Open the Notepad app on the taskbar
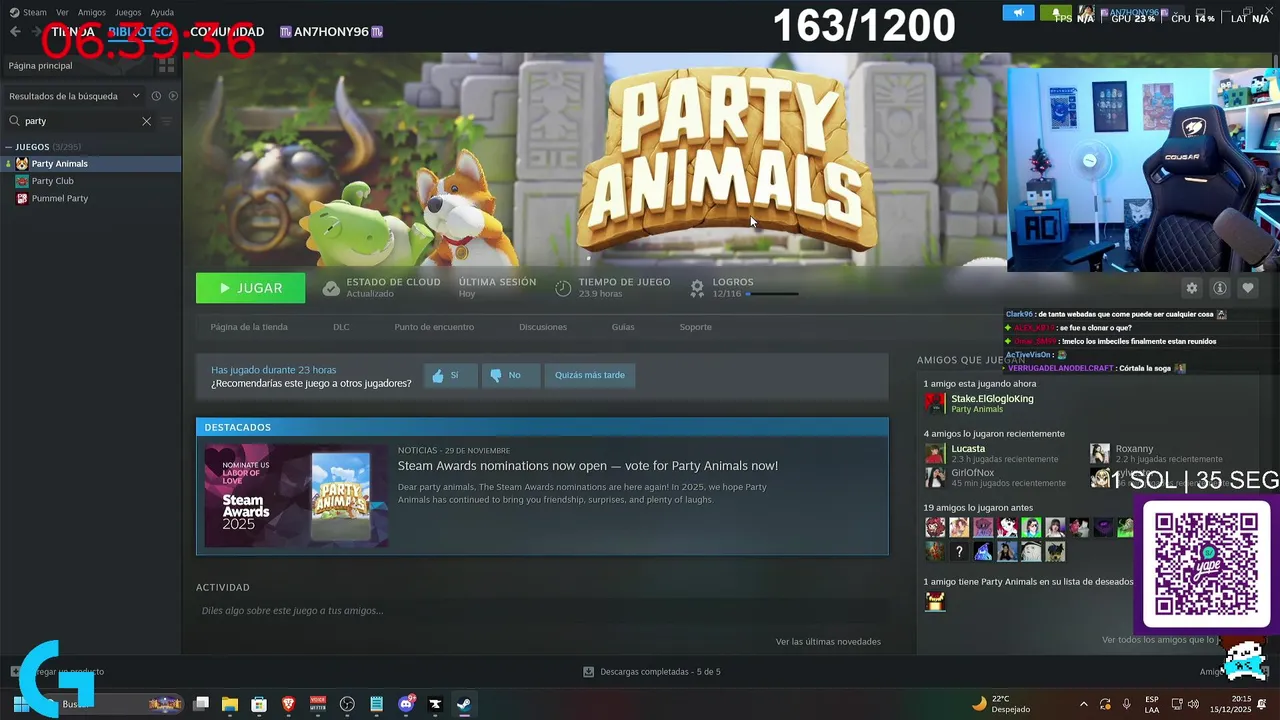Image resolution: width=1280 pixels, height=720 pixels. [376, 704]
